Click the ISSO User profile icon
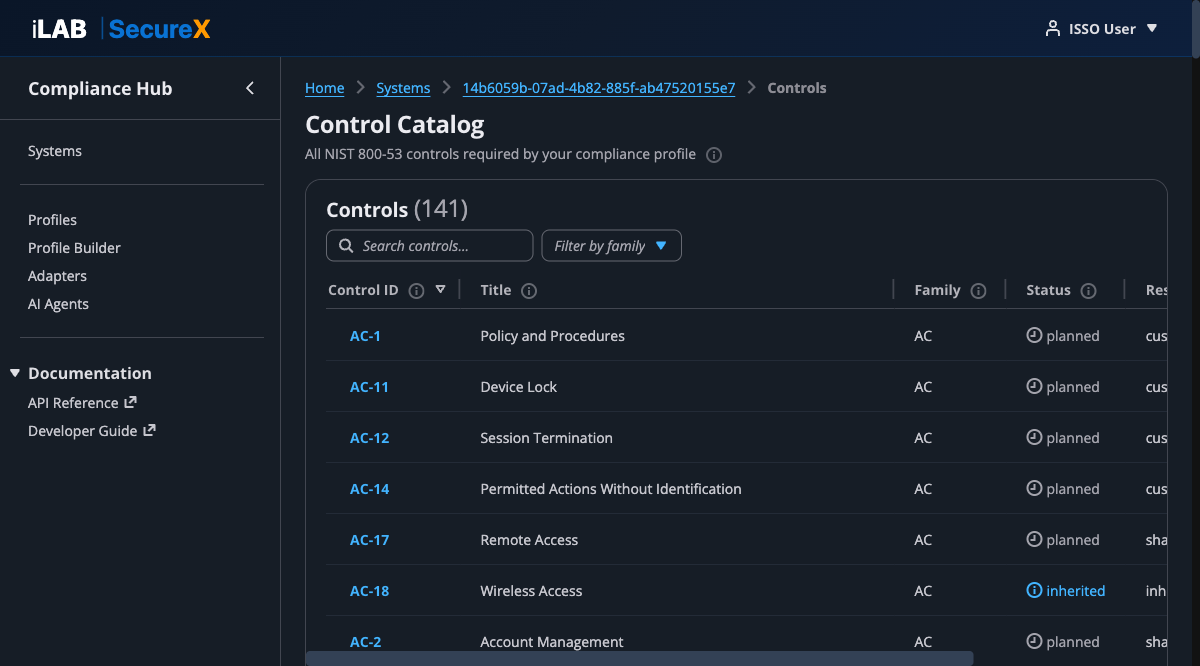This screenshot has width=1200, height=666. 1052,29
